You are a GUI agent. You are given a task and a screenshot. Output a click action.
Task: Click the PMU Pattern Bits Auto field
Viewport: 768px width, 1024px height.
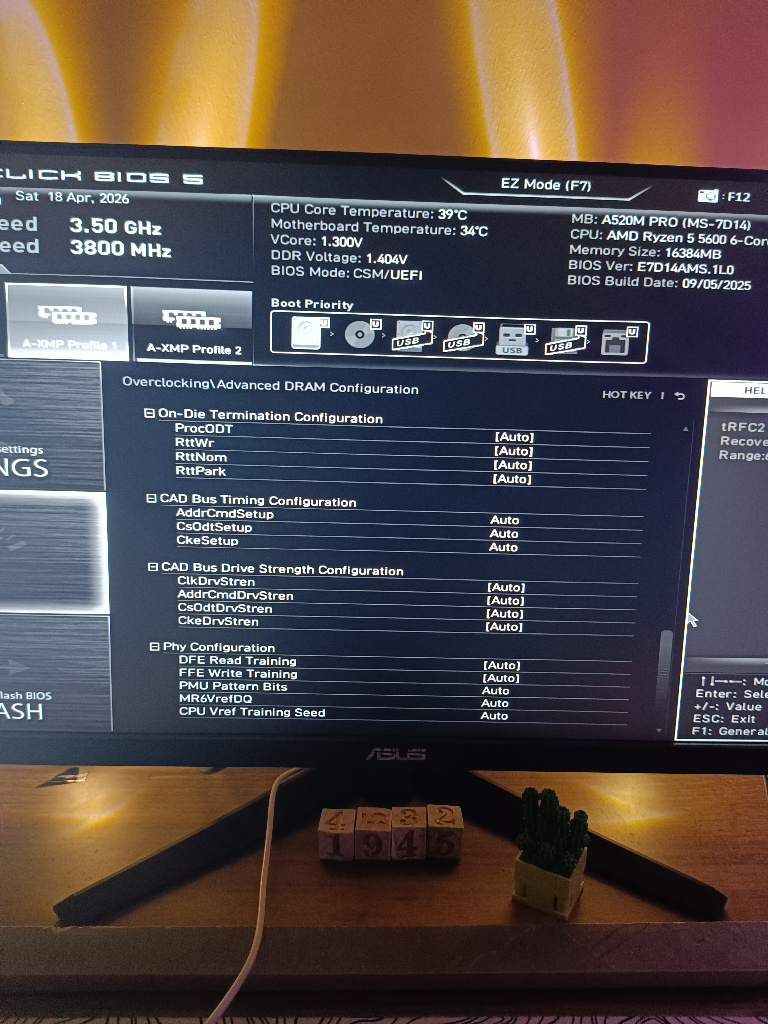coord(496,690)
